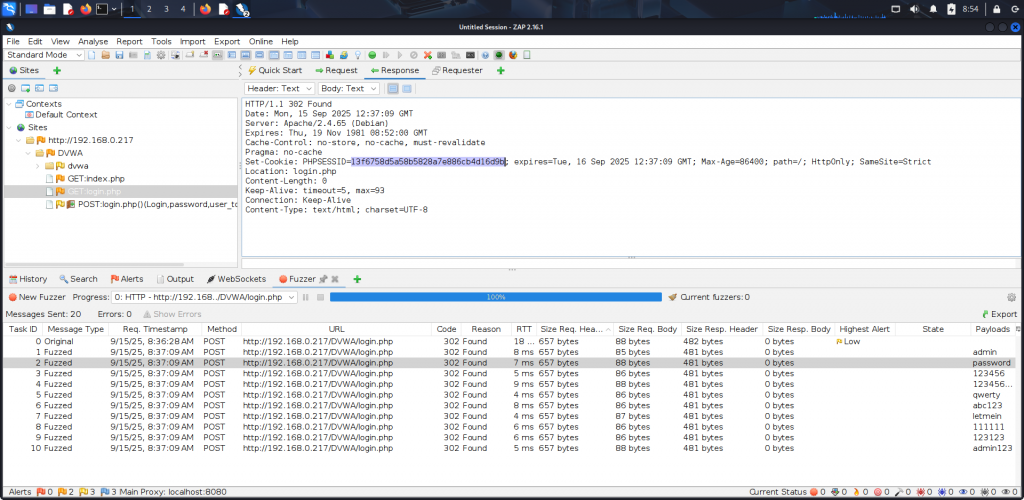1024x500 pixels.
Task: Toggle the split header/body display view button
Action: (406, 88)
